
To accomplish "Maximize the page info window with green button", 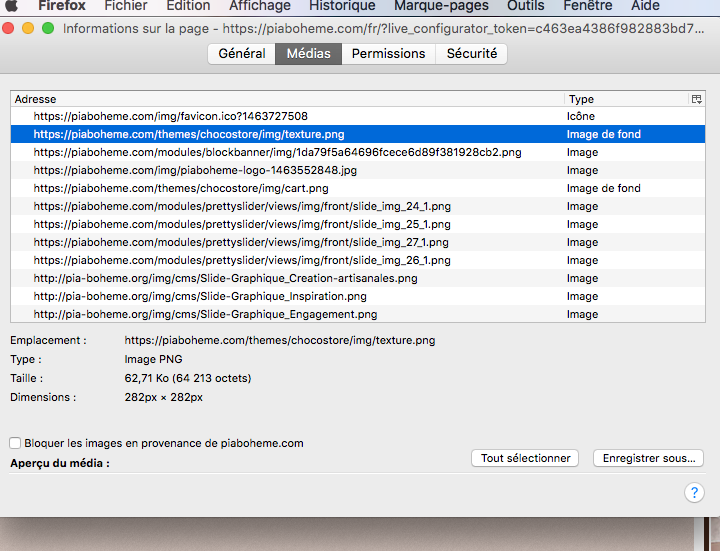I will pyautogui.click(x=48, y=28).
